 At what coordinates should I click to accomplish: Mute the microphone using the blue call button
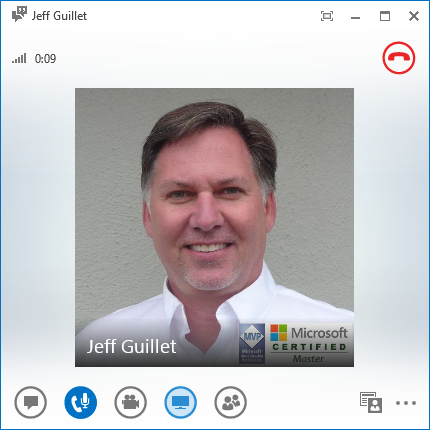pyautogui.click(x=81, y=402)
